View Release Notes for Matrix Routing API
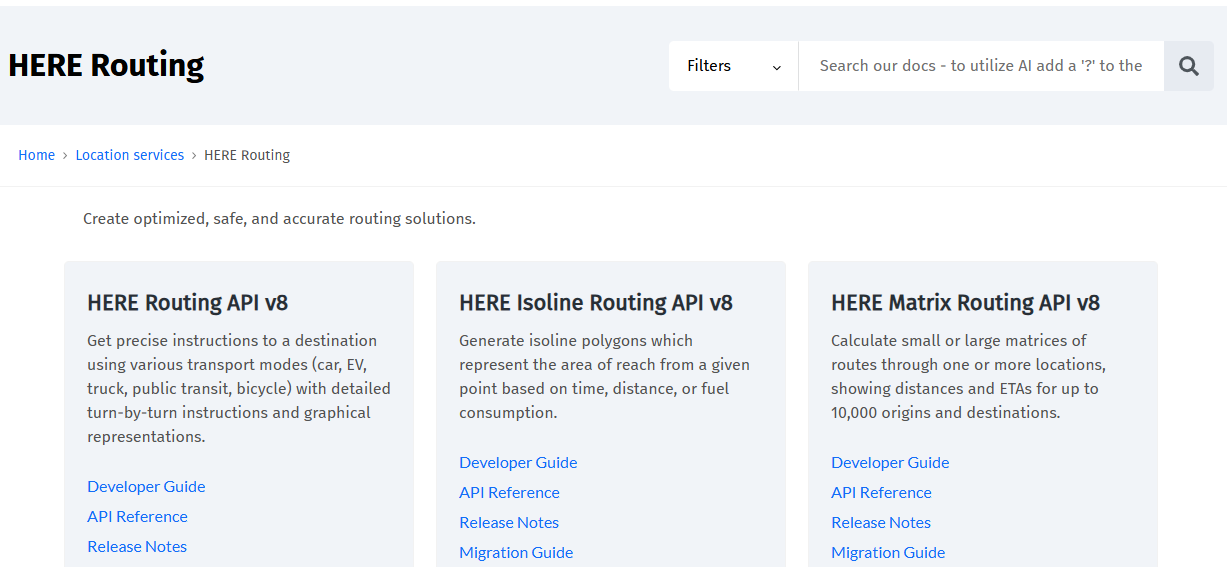Screen dimensions: 1227x567 881,523
